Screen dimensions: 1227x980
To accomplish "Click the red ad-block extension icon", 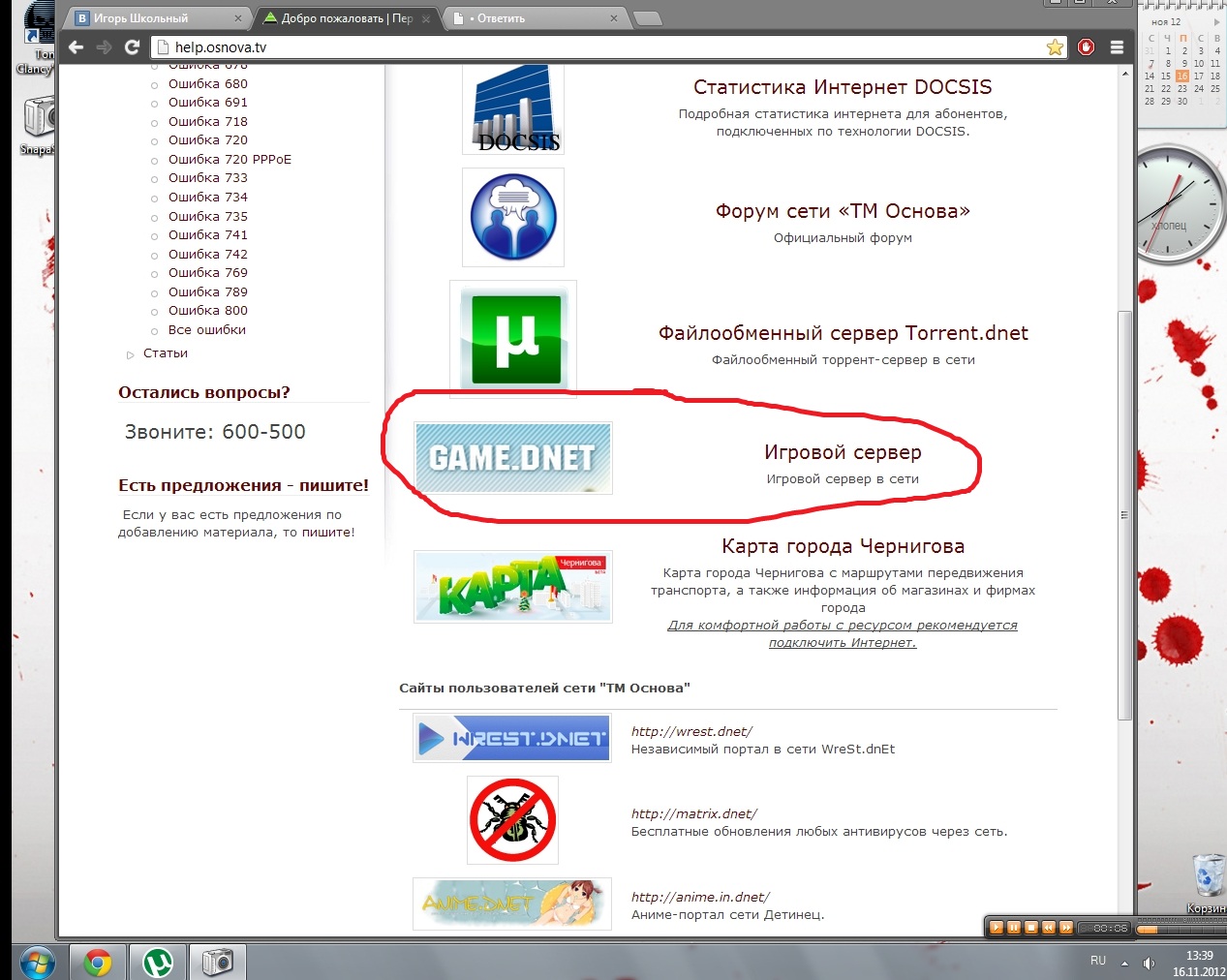I will point(1087,47).
